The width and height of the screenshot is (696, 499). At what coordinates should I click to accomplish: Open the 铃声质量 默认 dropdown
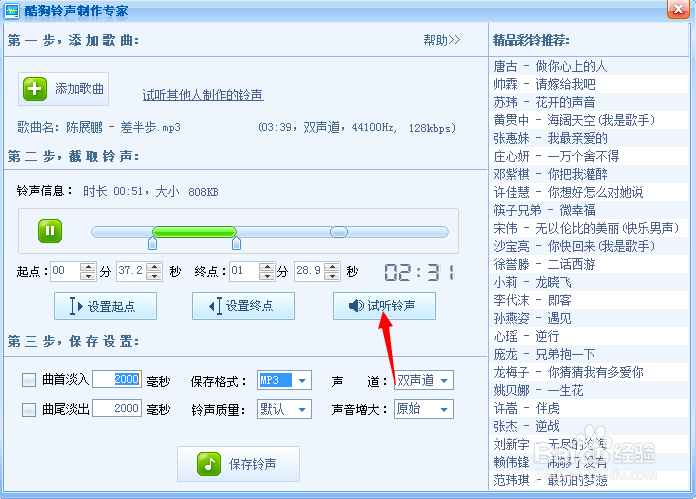tap(302, 409)
